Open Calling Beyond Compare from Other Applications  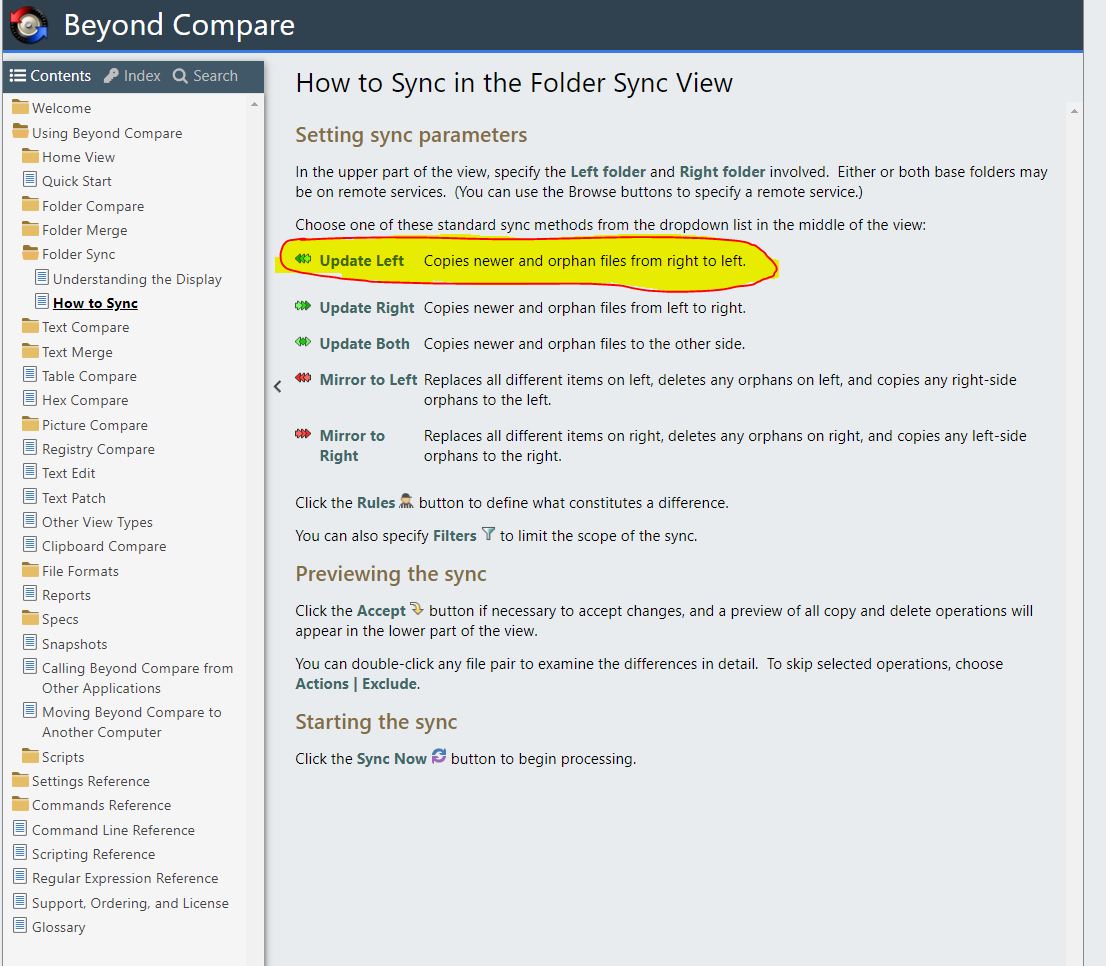pyautogui.click(x=128, y=678)
